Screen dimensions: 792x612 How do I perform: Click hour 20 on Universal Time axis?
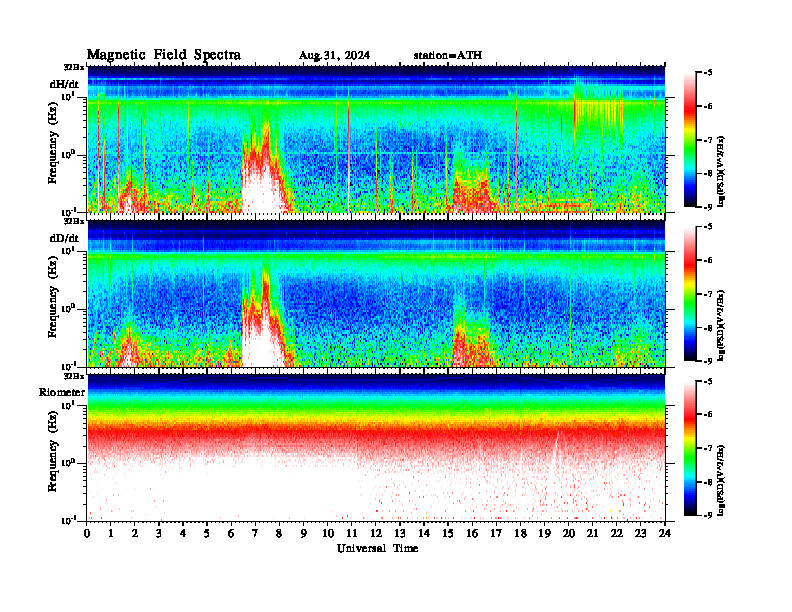coord(568,533)
